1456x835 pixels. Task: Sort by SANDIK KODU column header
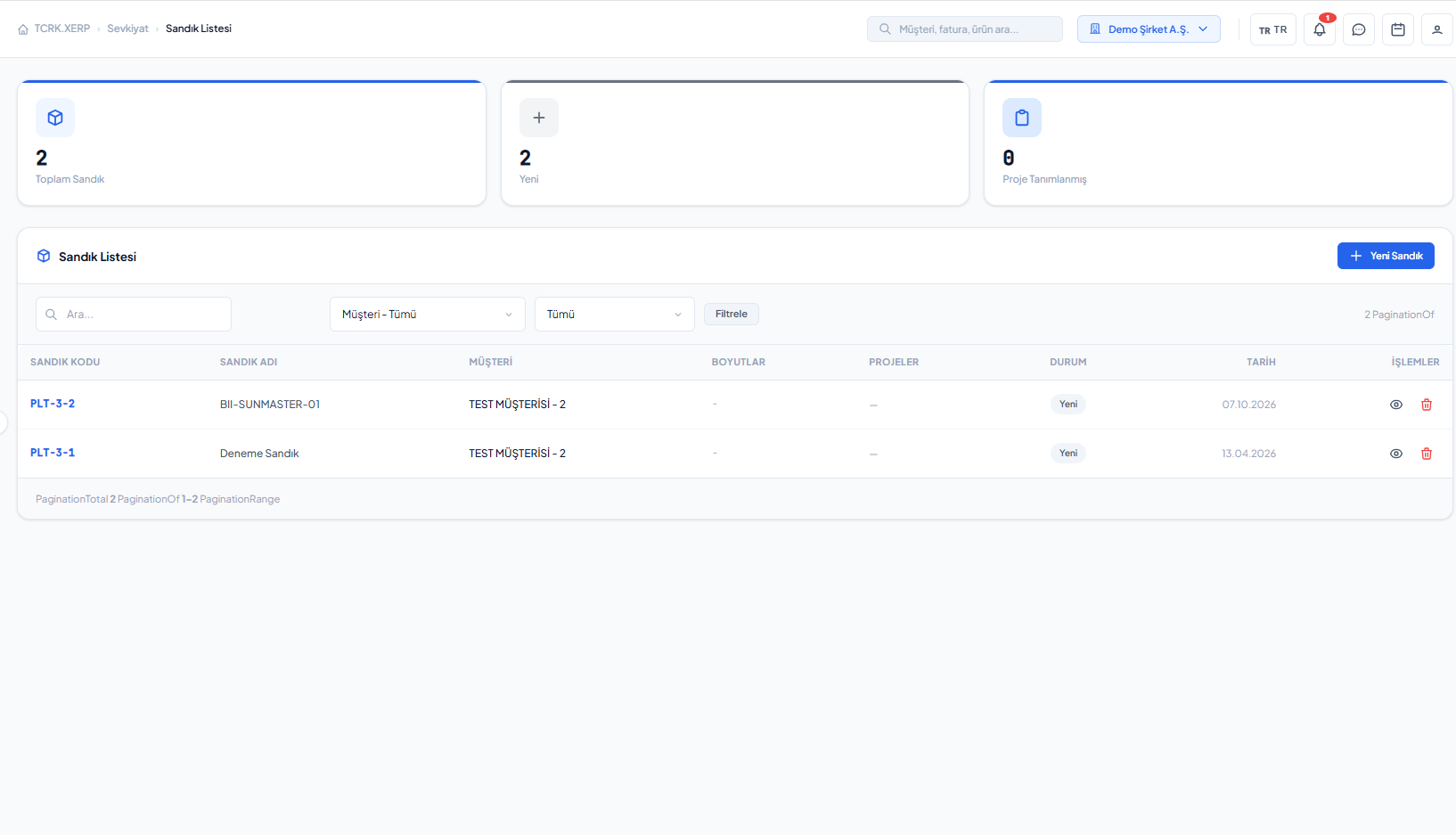(65, 362)
